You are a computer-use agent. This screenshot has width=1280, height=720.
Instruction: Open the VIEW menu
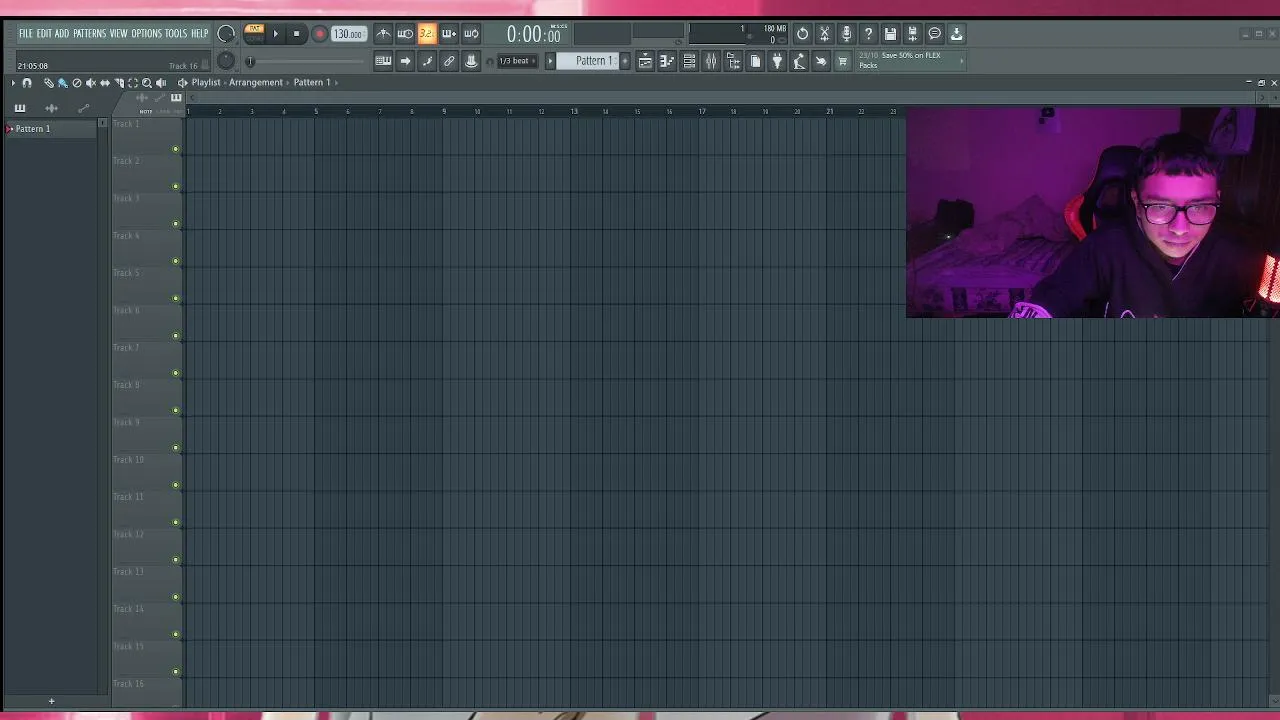pos(118,34)
